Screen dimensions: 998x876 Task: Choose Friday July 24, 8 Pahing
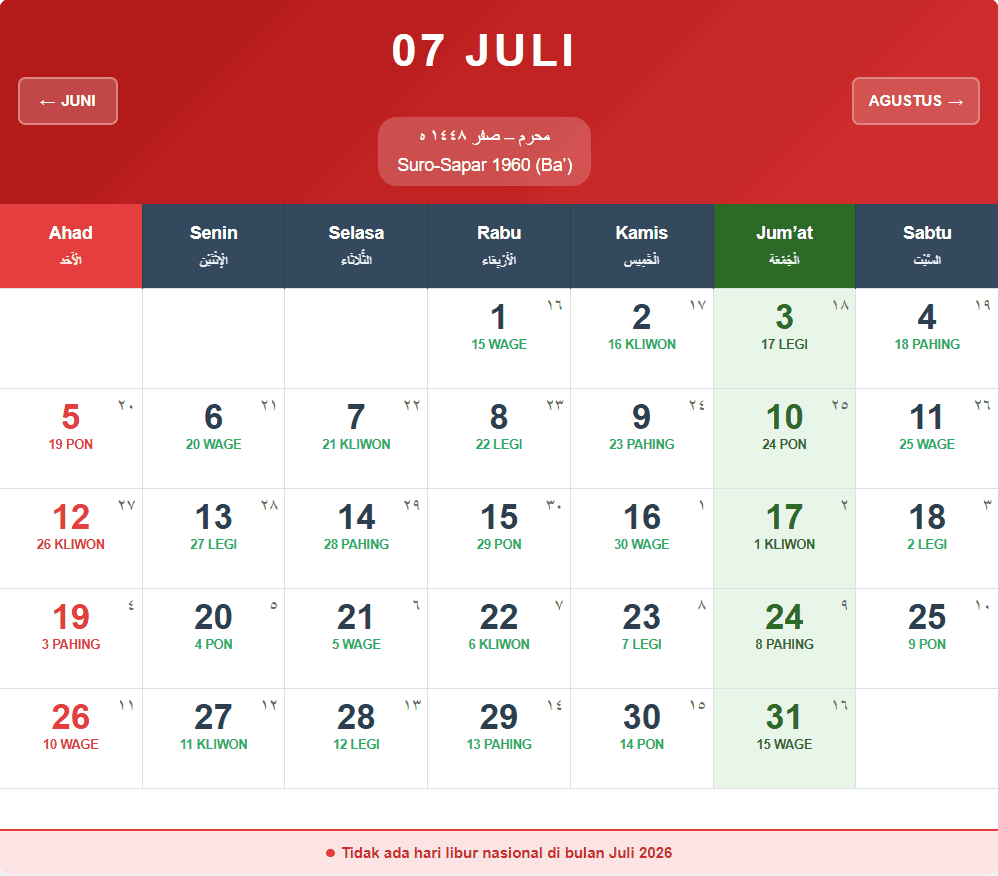[x=784, y=639]
